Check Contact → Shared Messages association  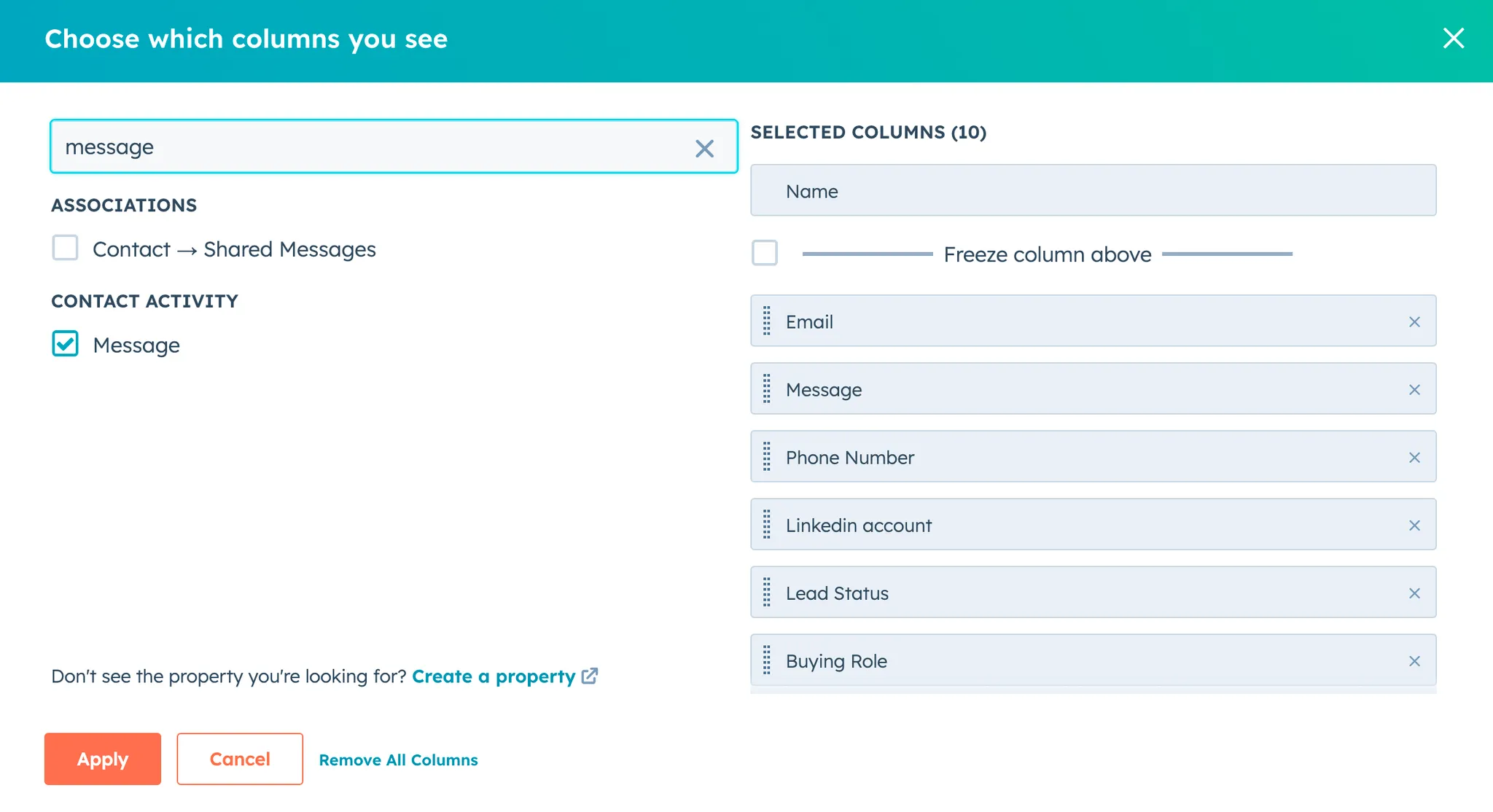click(66, 248)
